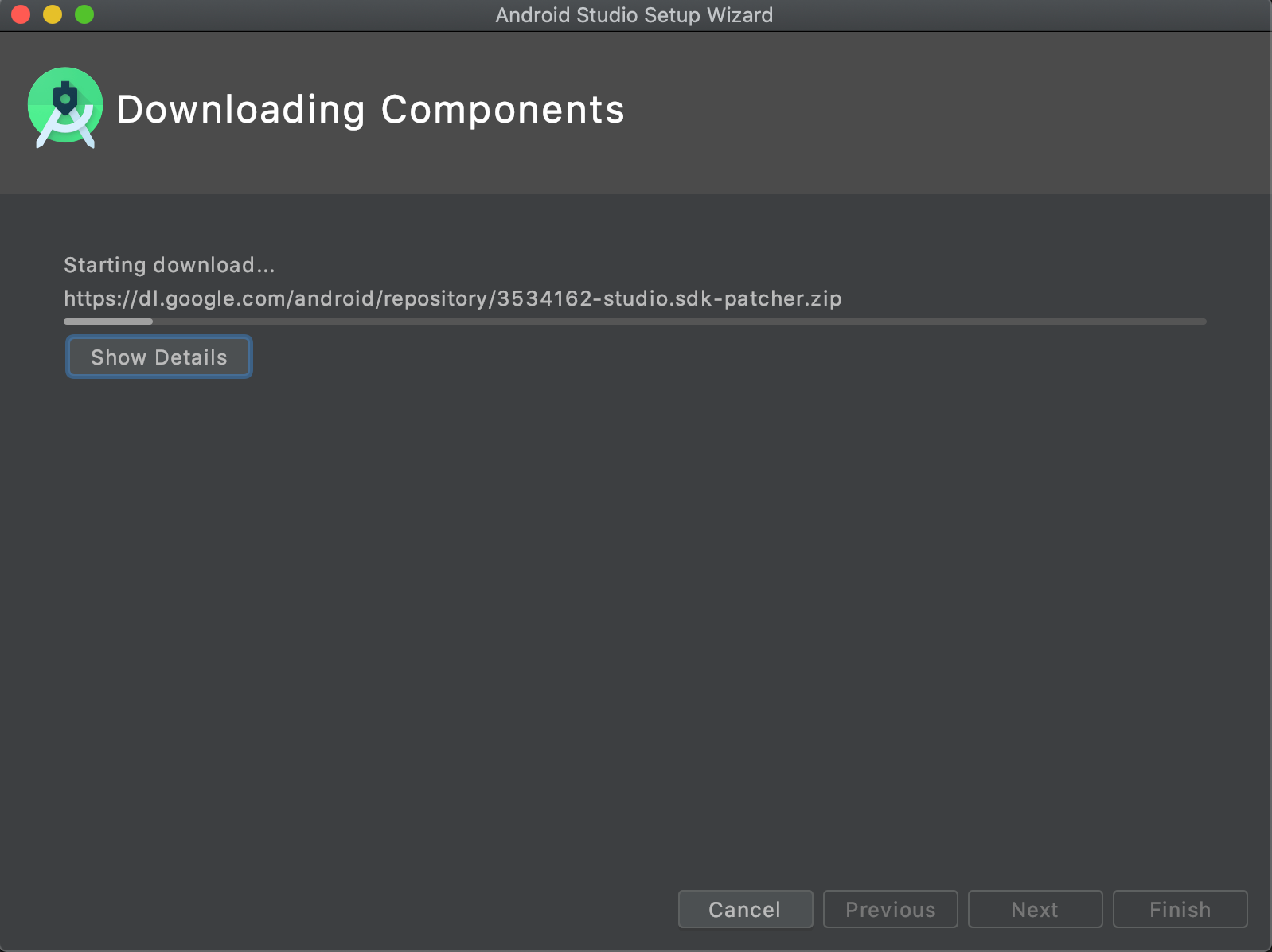Select the 'Starting download...' status label

pos(169,265)
